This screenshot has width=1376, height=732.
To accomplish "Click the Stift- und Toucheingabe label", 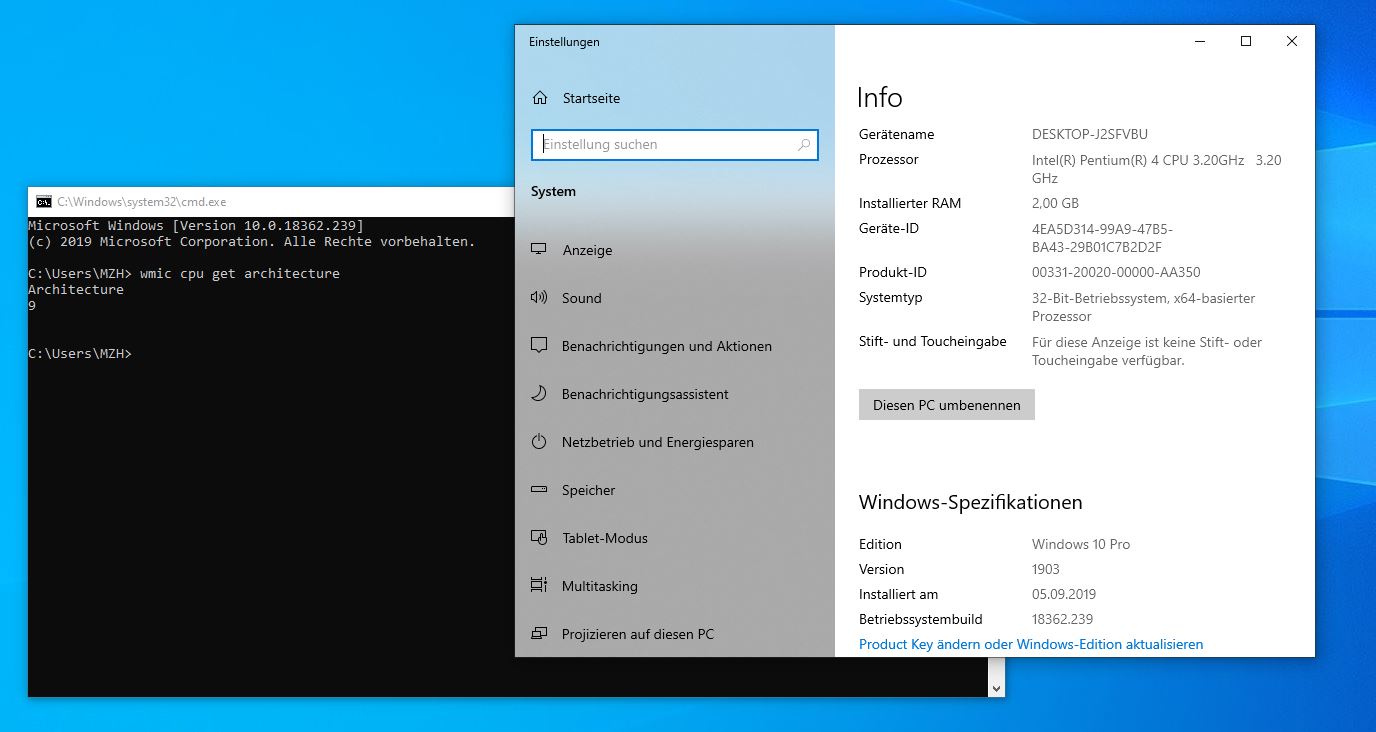I will (932, 342).
